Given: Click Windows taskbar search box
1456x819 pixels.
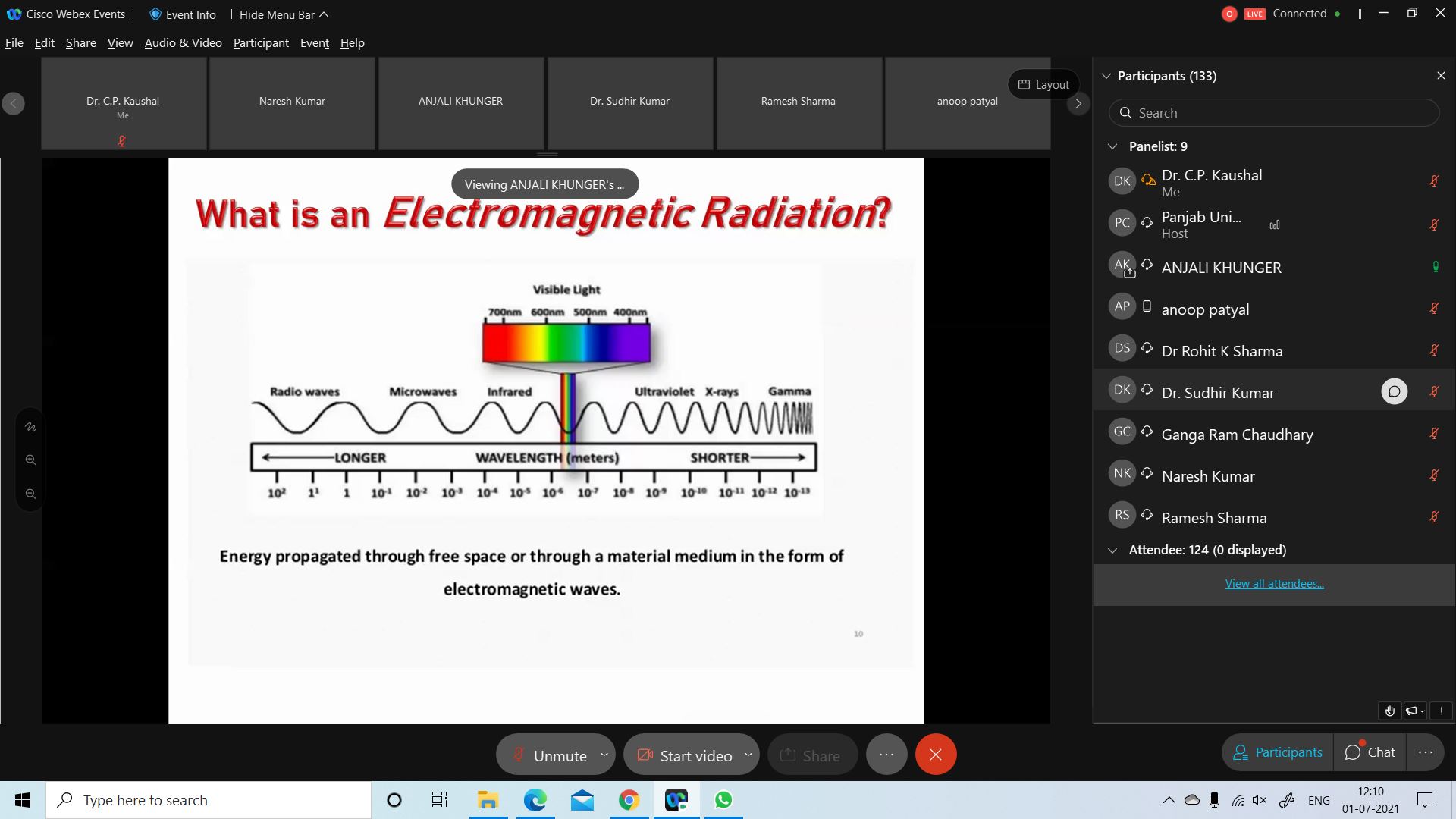Looking at the screenshot, I should [209, 800].
